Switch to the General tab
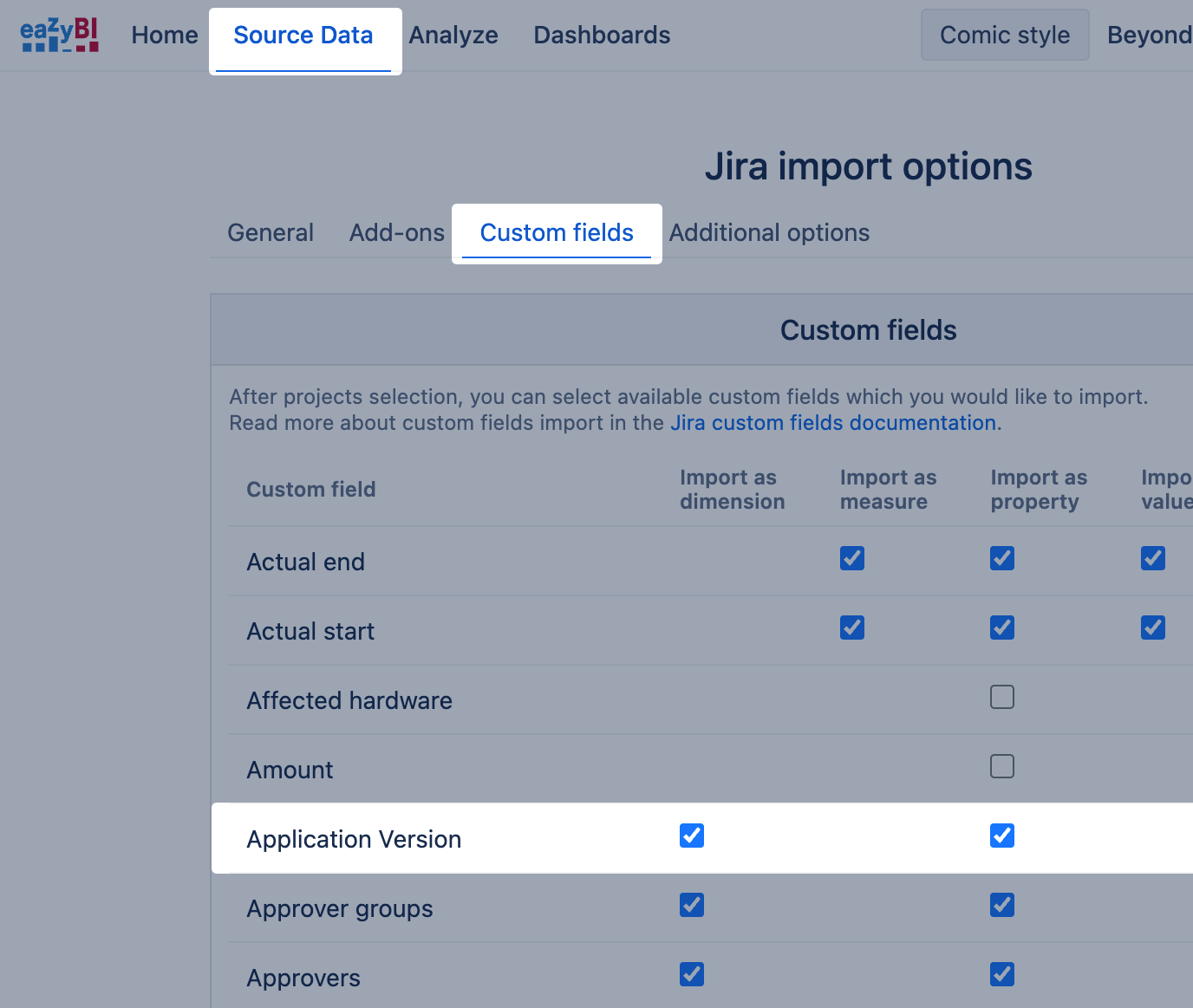1193x1008 pixels. tap(271, 233)
